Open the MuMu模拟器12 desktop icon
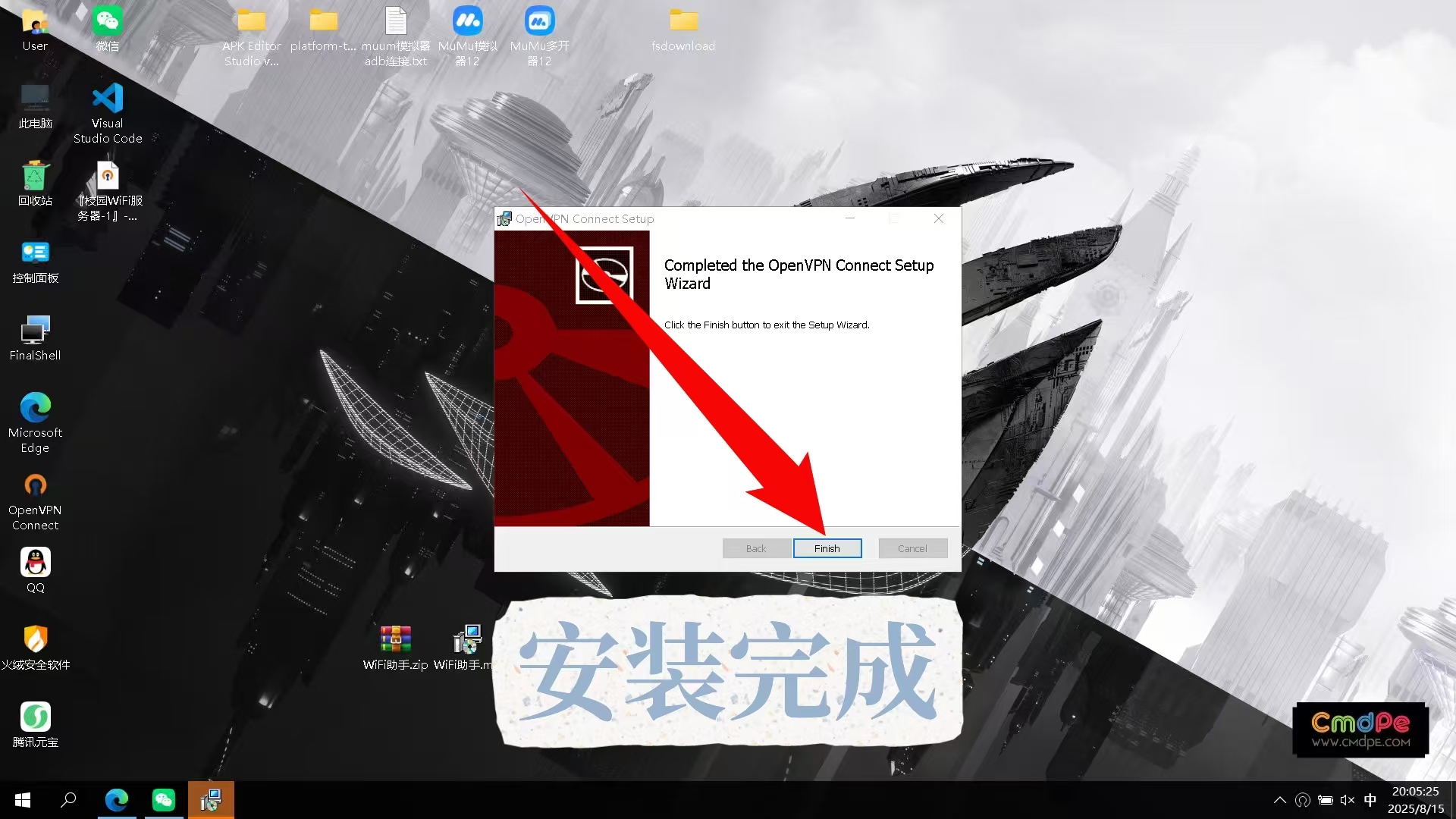This screenshot has width=1456, height=819. click(x=468, y=36)
